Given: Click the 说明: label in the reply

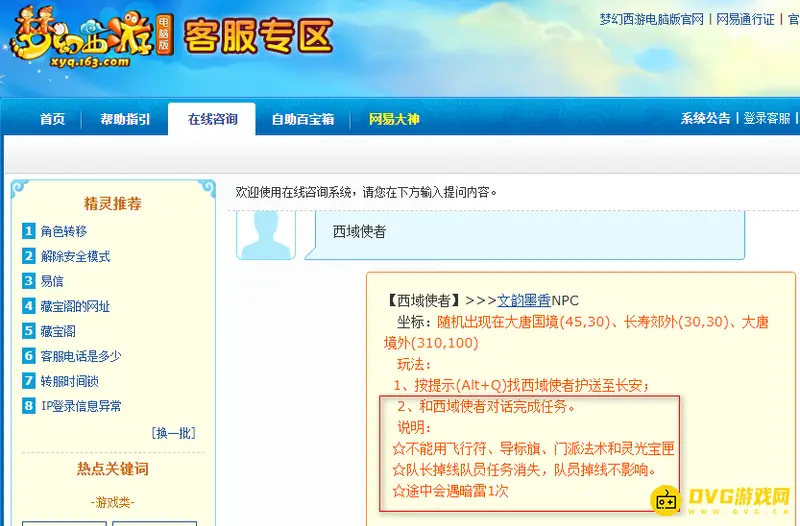Looking at the screenshot, I should click(x=414, y=428).
